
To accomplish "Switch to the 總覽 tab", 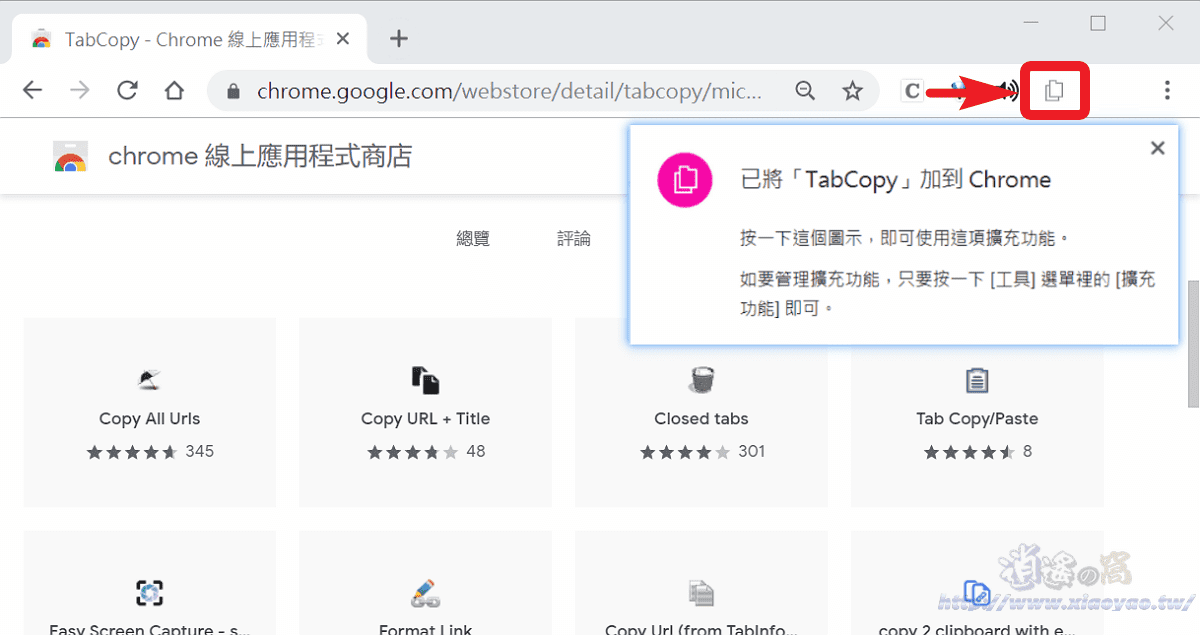I will pos(473,238).
